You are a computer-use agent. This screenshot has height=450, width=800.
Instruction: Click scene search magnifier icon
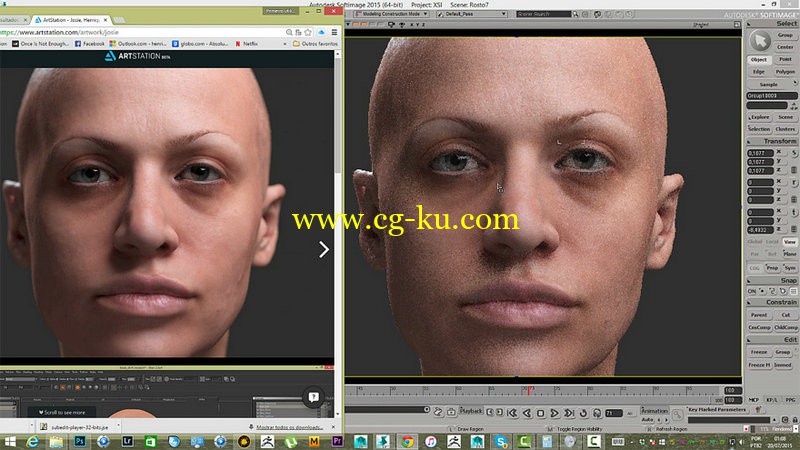click(576, 14)
